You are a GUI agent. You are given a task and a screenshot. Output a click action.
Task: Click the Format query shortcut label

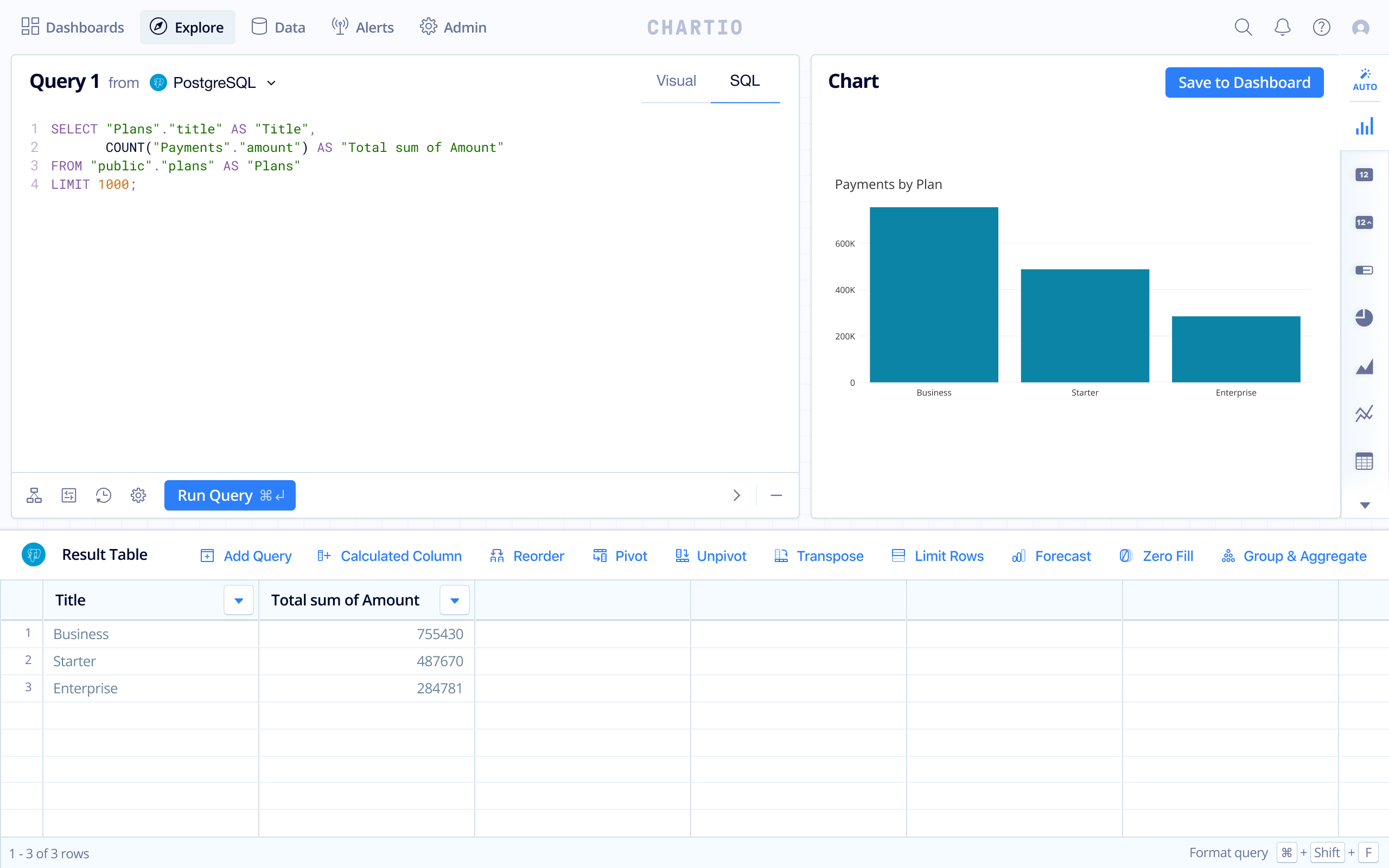click(1228, 852)
